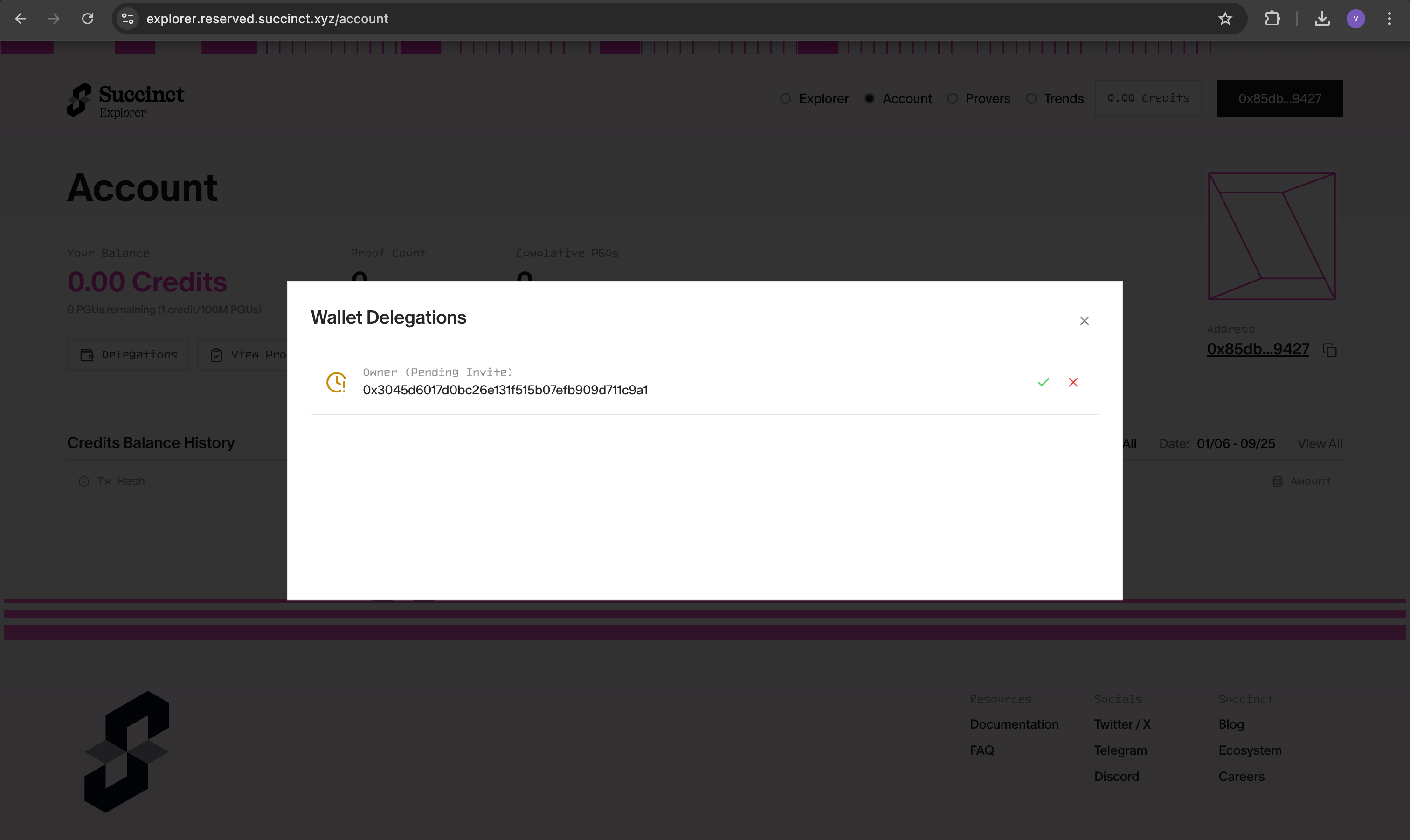Image resolution: width=1410 pixels, height=840 pixels.
Task: Open the date range 01/06 - 09/25 picker
Action: point(1235,444)
